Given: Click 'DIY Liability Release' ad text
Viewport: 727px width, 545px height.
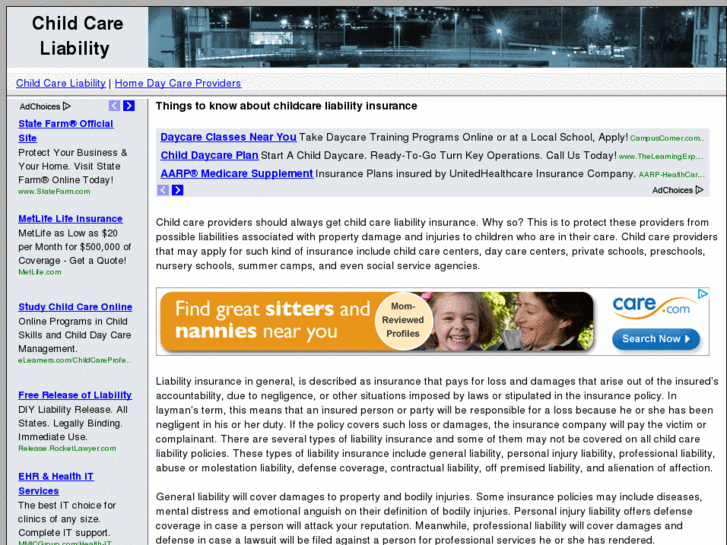Looking at the screenshot, I should point(73,423).
